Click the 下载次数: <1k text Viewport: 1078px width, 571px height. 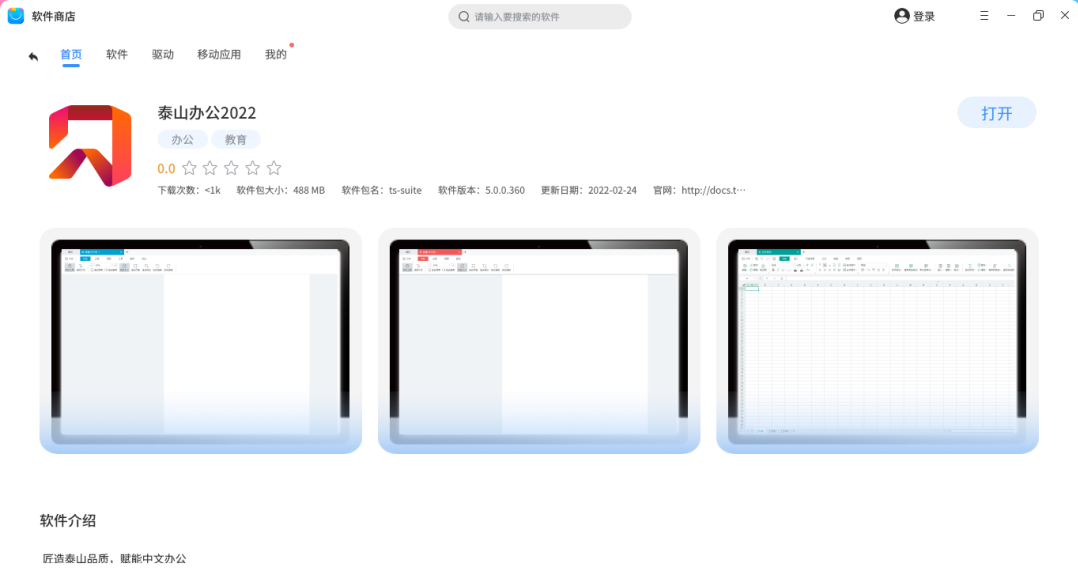189,190
